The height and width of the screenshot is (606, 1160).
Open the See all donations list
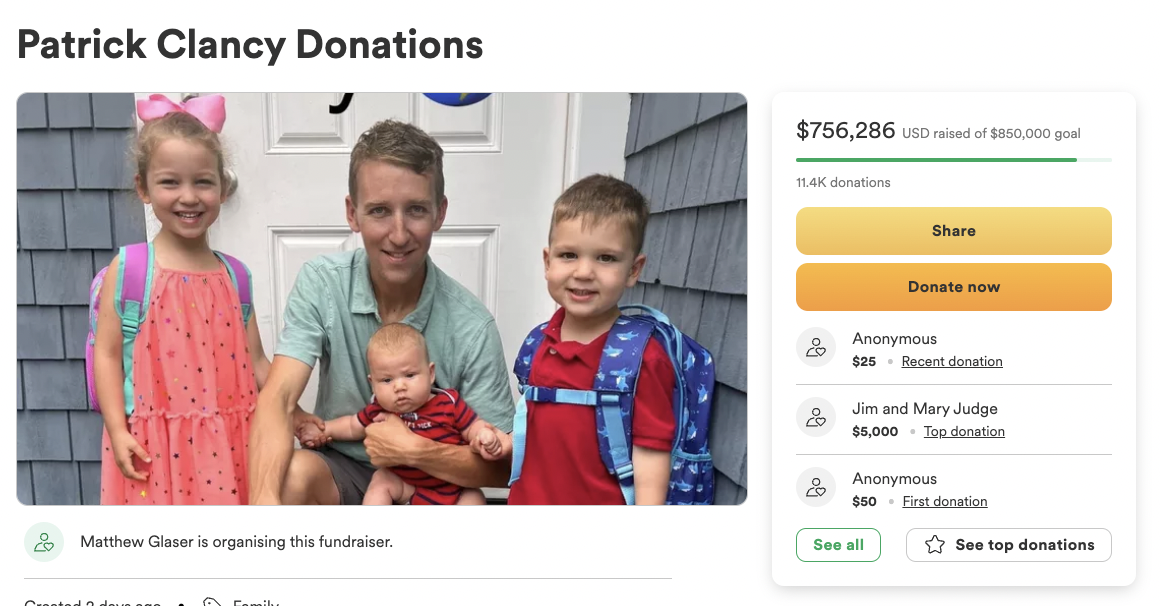[838, 545]
